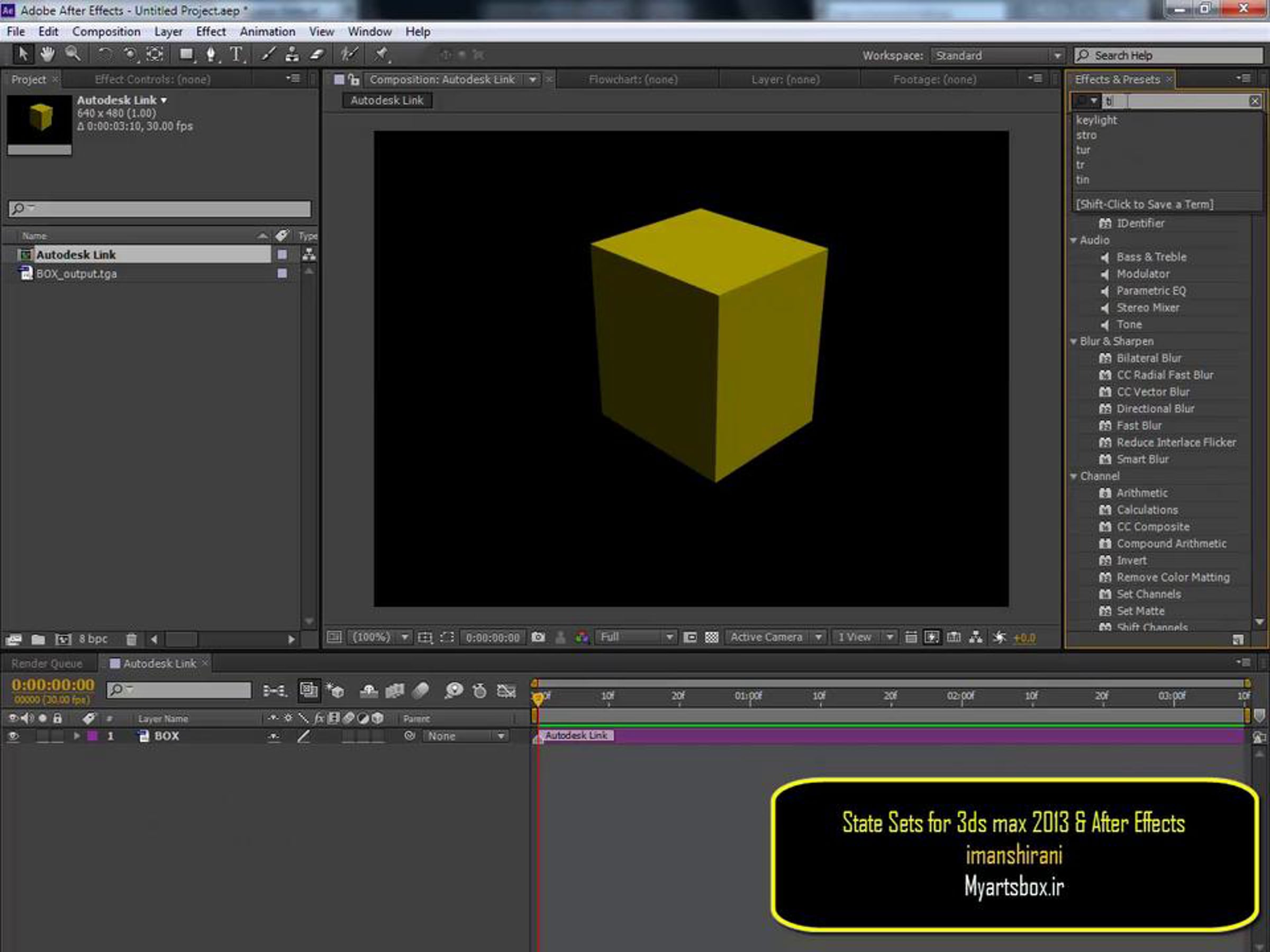Select the Type tool

click(236, 54)
